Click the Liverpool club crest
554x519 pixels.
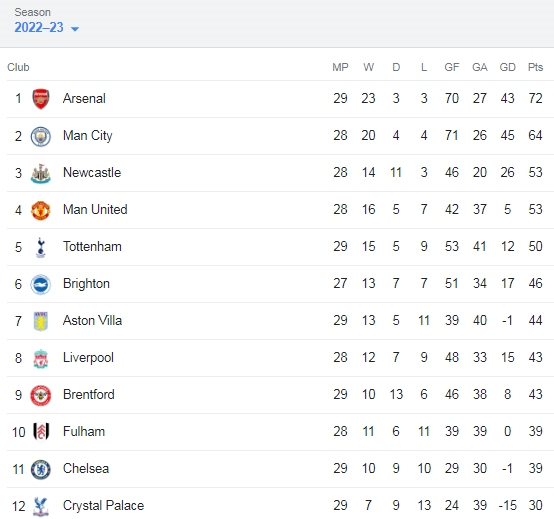41,359
